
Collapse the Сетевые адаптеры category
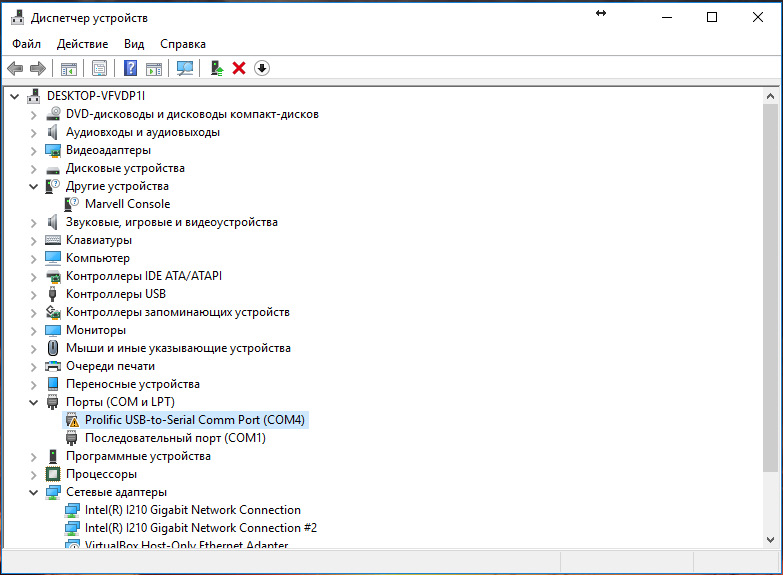(x=33, y=493)
